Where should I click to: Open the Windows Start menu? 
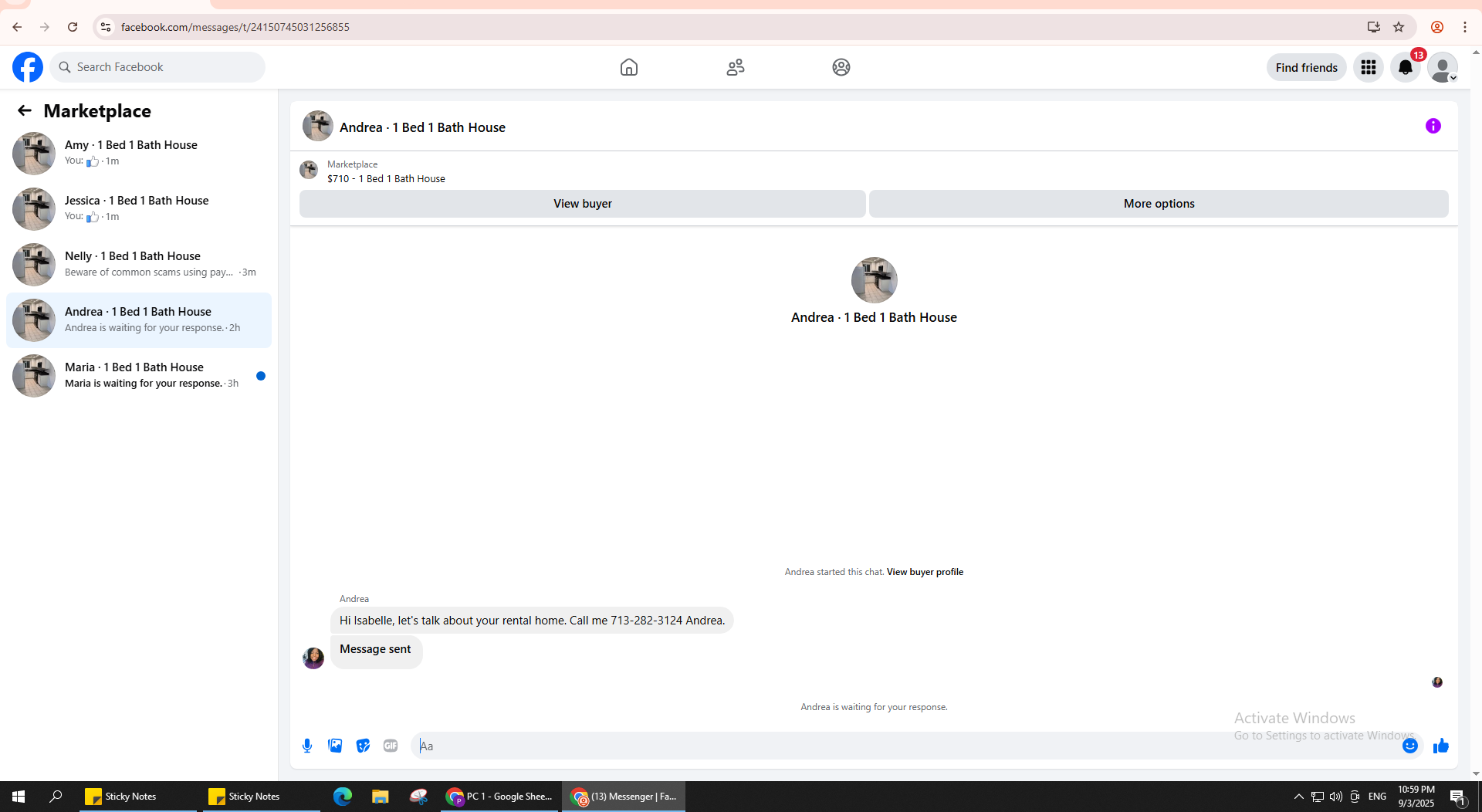pyautogui.click(x=19, y=797)
